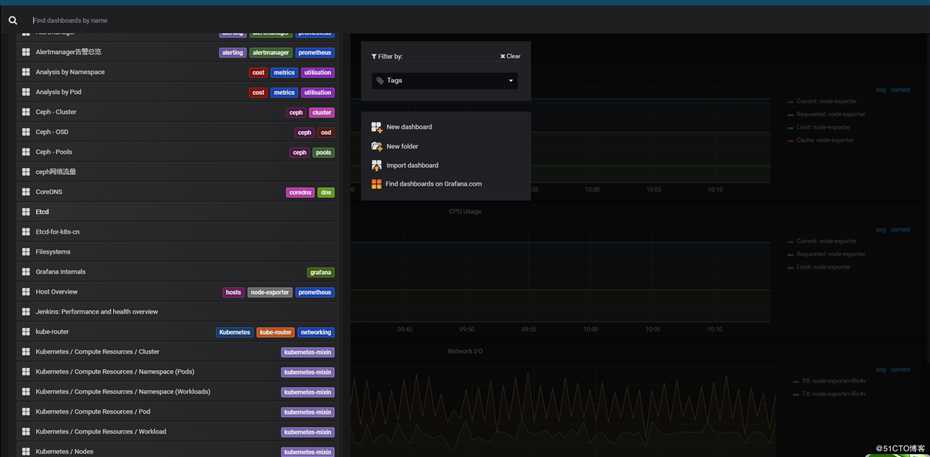Click utilisation tag on Analysis by Namespace

(318, 73)
